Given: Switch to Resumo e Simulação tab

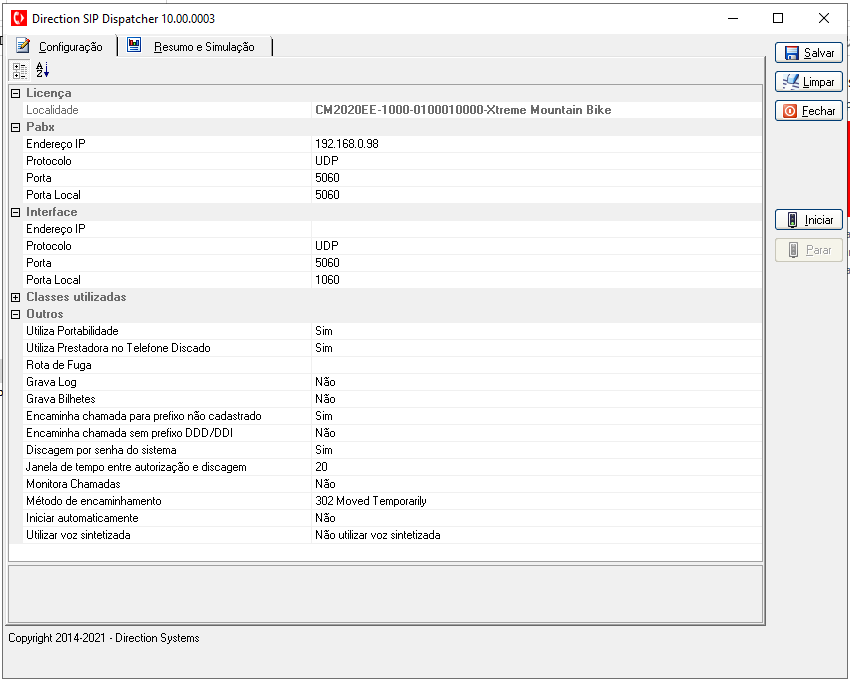Looking at the screenshot, I should (x=194, y=47).
